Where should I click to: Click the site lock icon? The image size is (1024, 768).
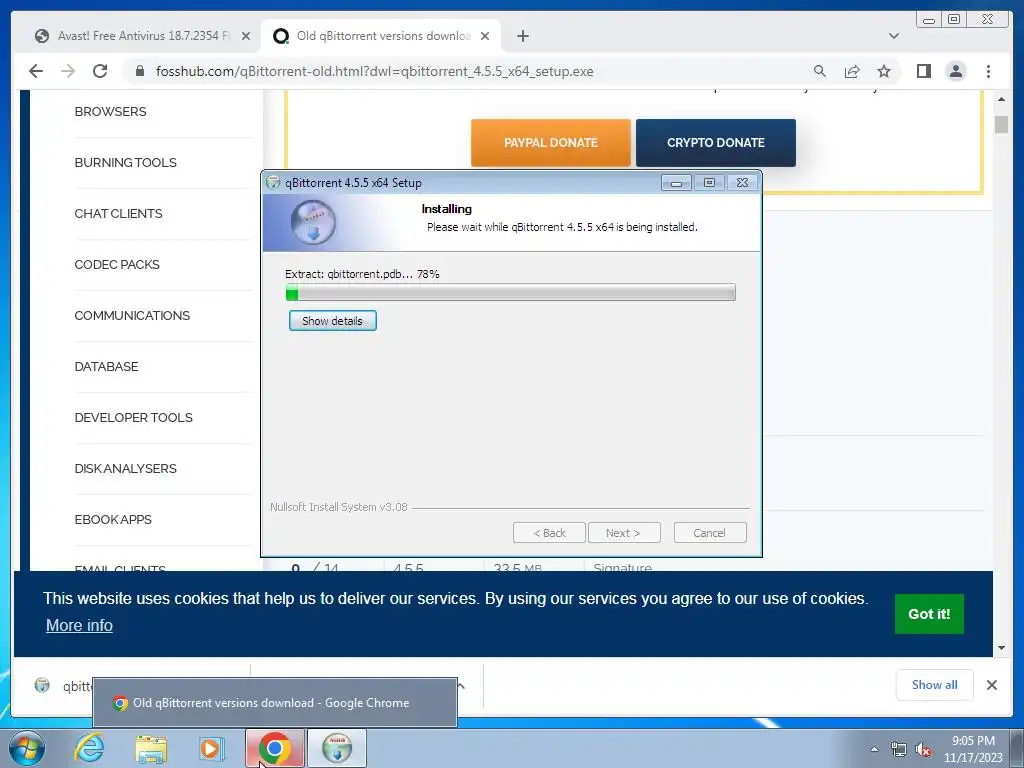[140, 71]
